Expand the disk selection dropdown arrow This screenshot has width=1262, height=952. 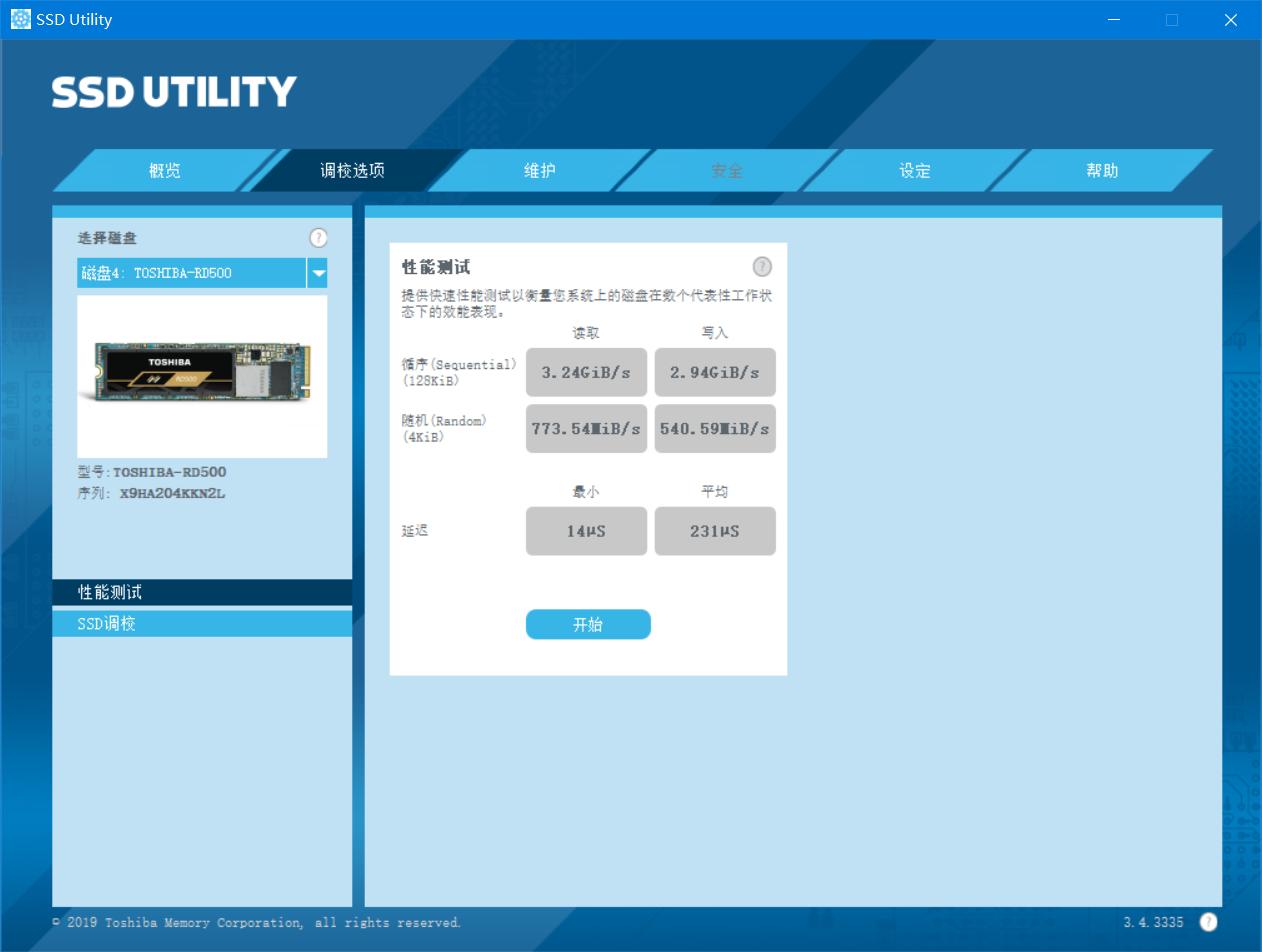tap(317, 273)
